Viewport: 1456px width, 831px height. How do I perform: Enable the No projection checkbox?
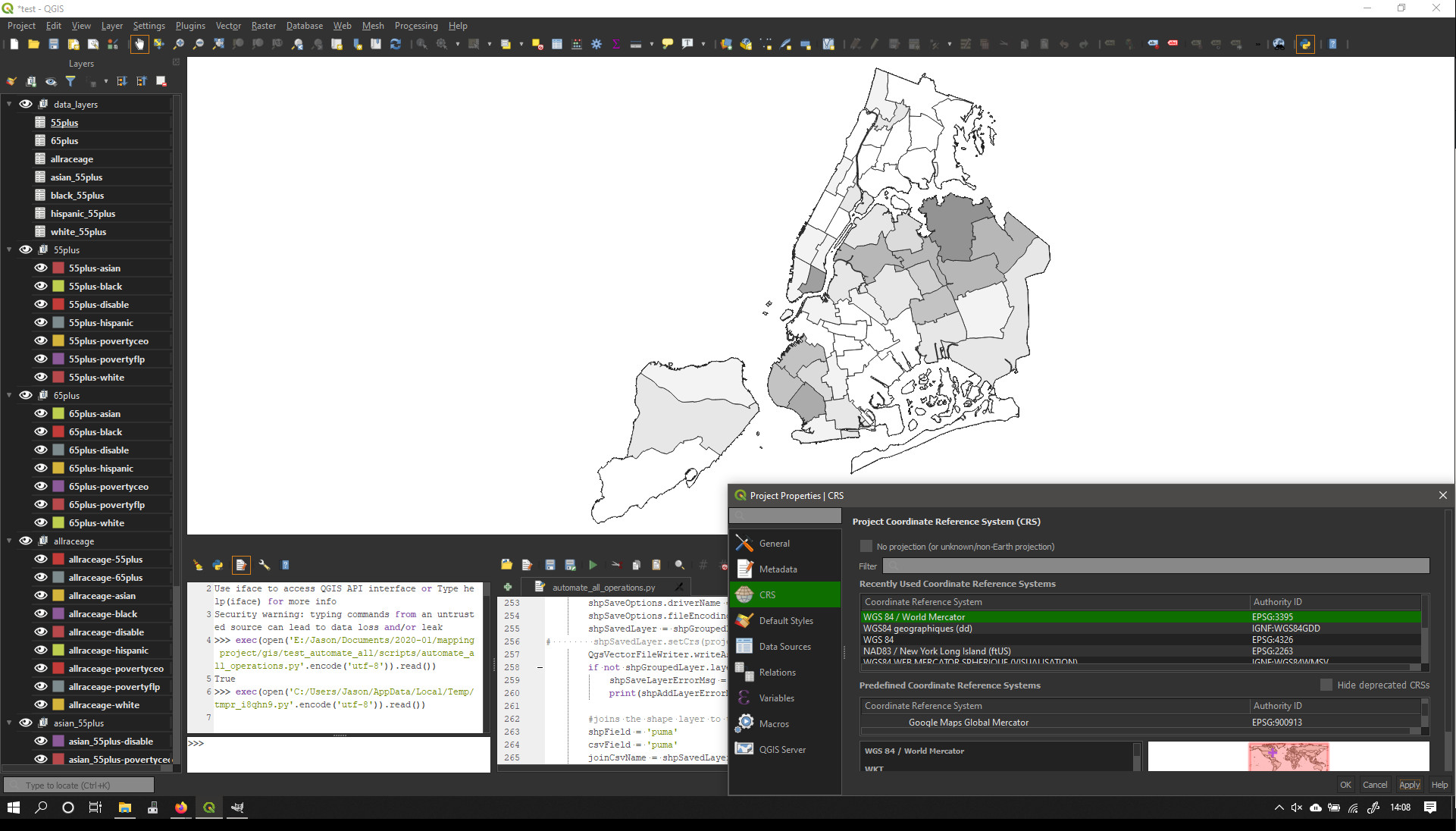tap(866, 546)
